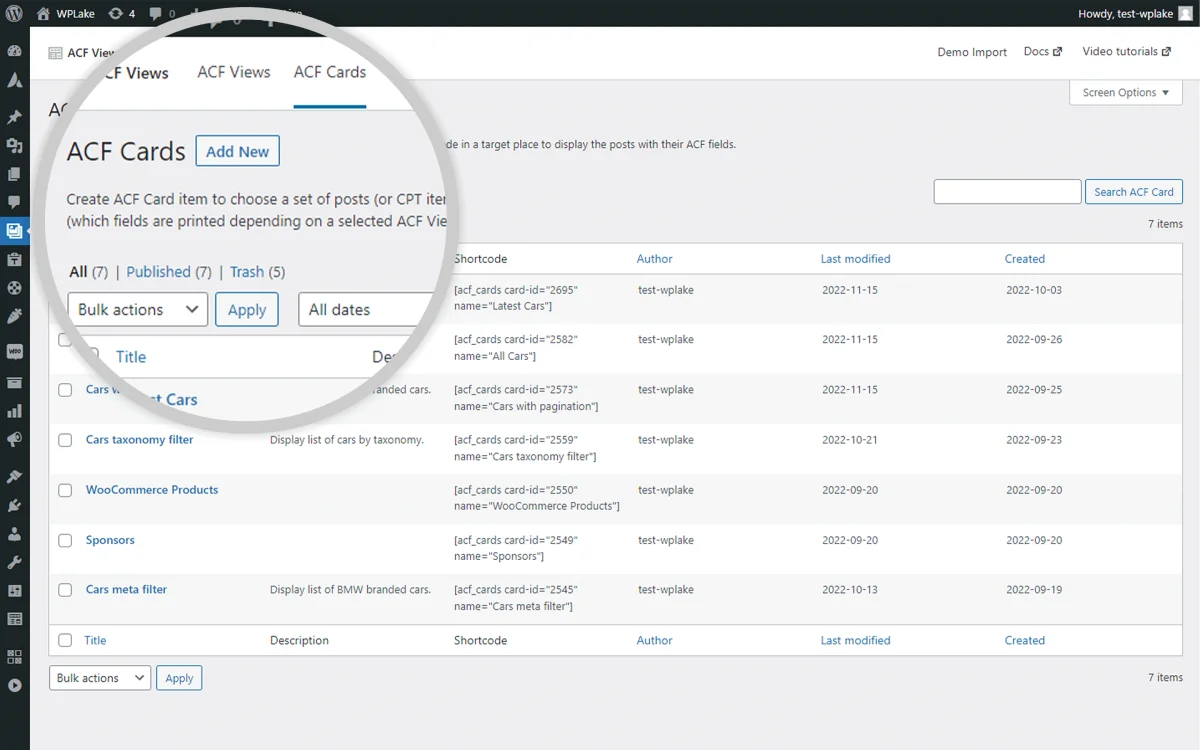Open Comments speech-bubble sidebar icon
1200x750 pixels.
15,202
